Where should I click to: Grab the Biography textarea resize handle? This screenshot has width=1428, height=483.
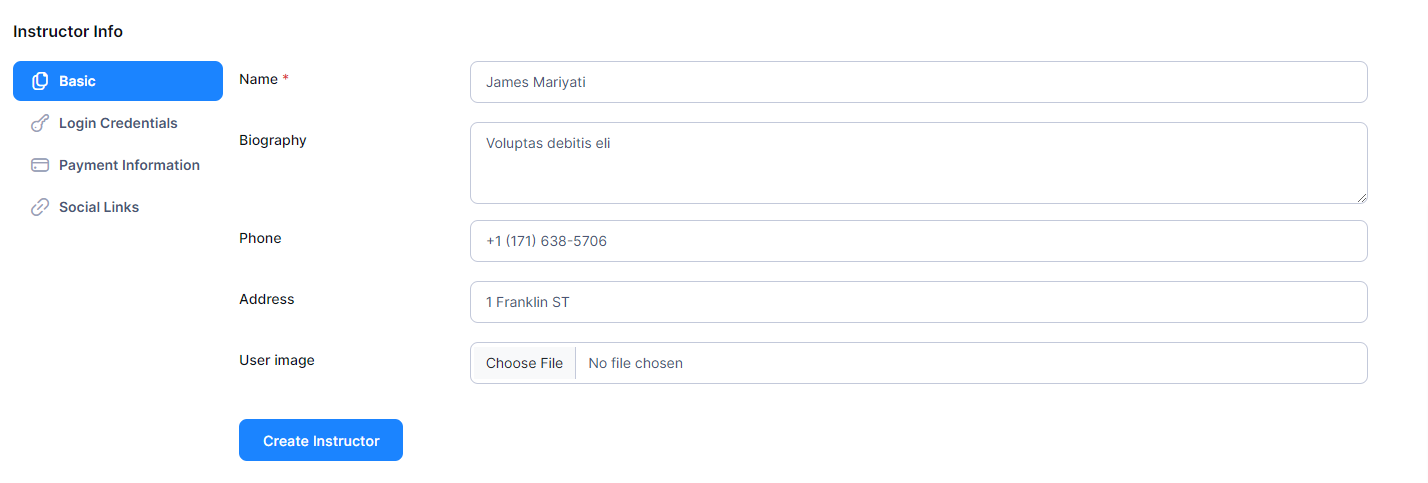click(1361, 197)
